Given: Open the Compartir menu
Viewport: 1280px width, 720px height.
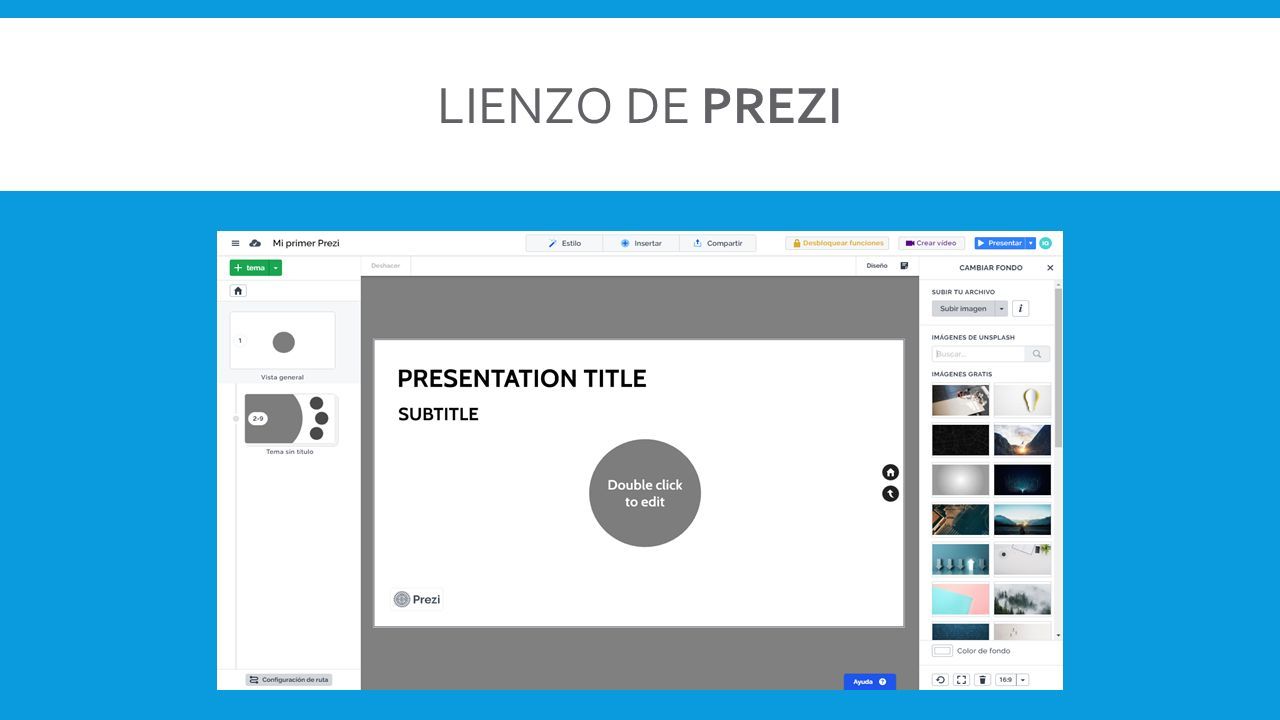Looking at the screenshot, I should click(x=718, y=243).
